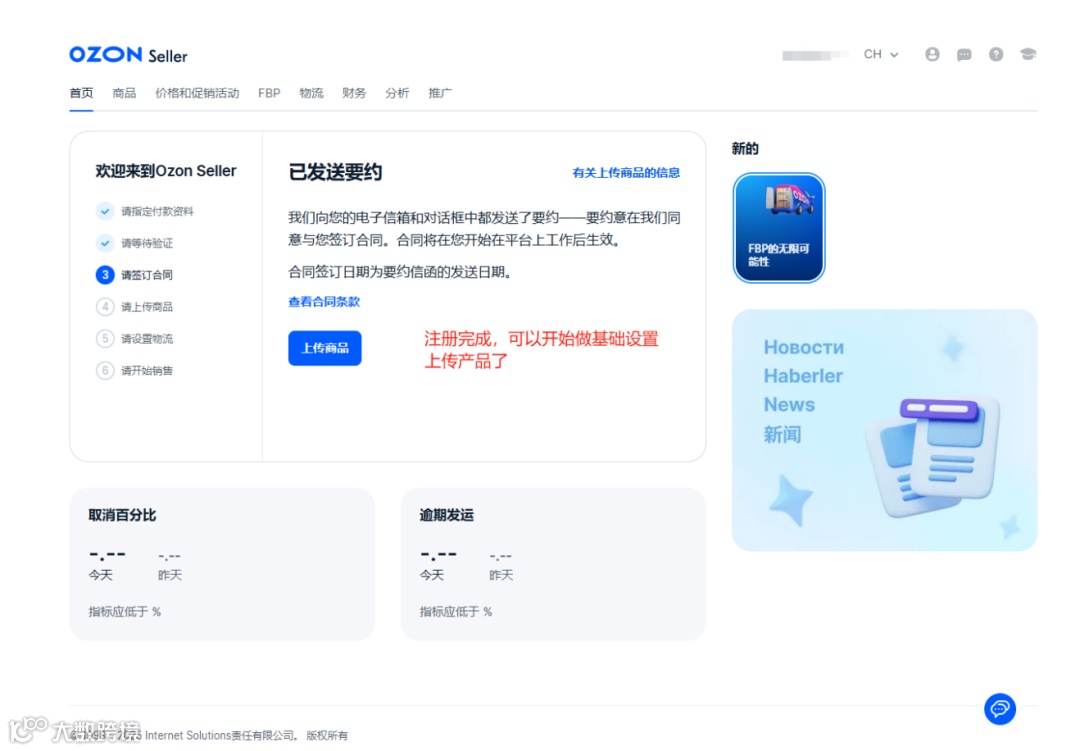Expand the CH language dropdown
Screen dimensions: 1080x751
(x=881, y=54)
